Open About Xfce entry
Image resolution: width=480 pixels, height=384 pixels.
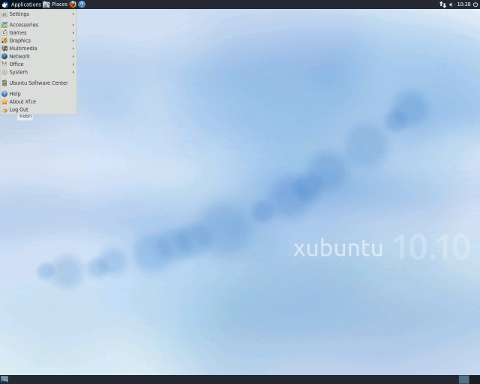39,102
